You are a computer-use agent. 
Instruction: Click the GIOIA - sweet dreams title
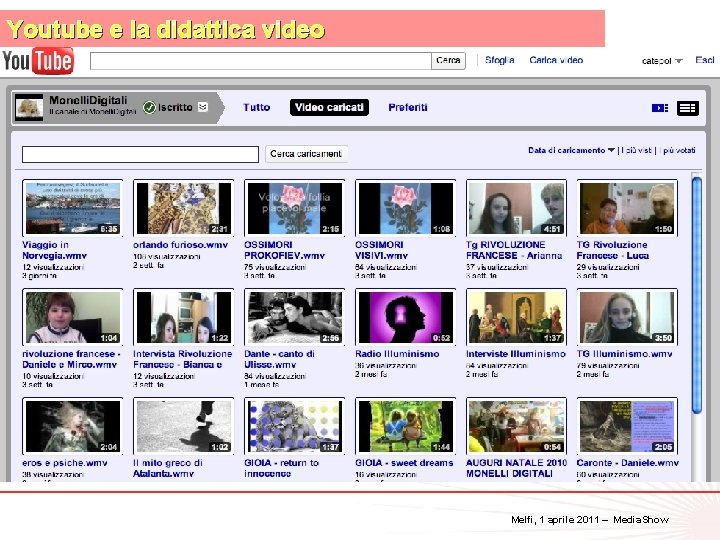point(404,463)
